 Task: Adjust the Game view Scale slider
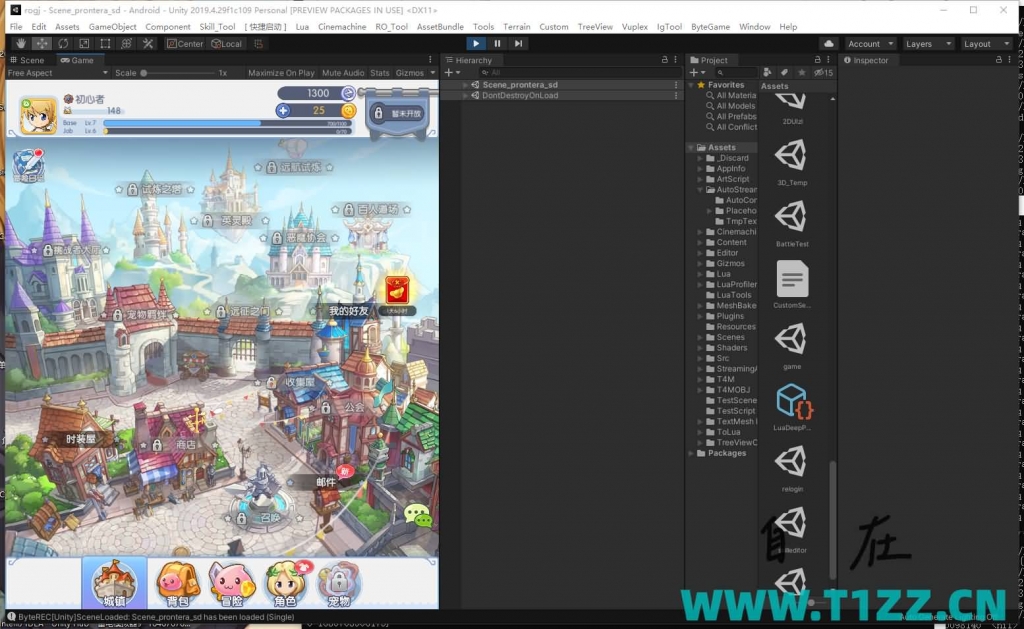pos(177,73)
